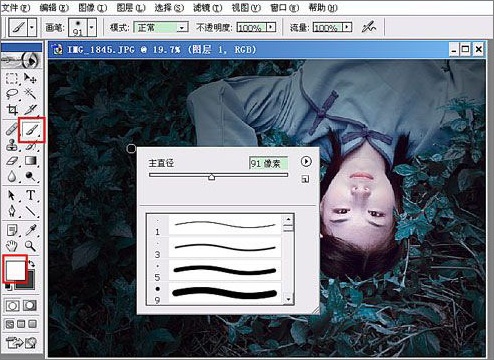Open the 图像 (Image) menu
This screenshot has height=360, width=494.
point(92,8)
